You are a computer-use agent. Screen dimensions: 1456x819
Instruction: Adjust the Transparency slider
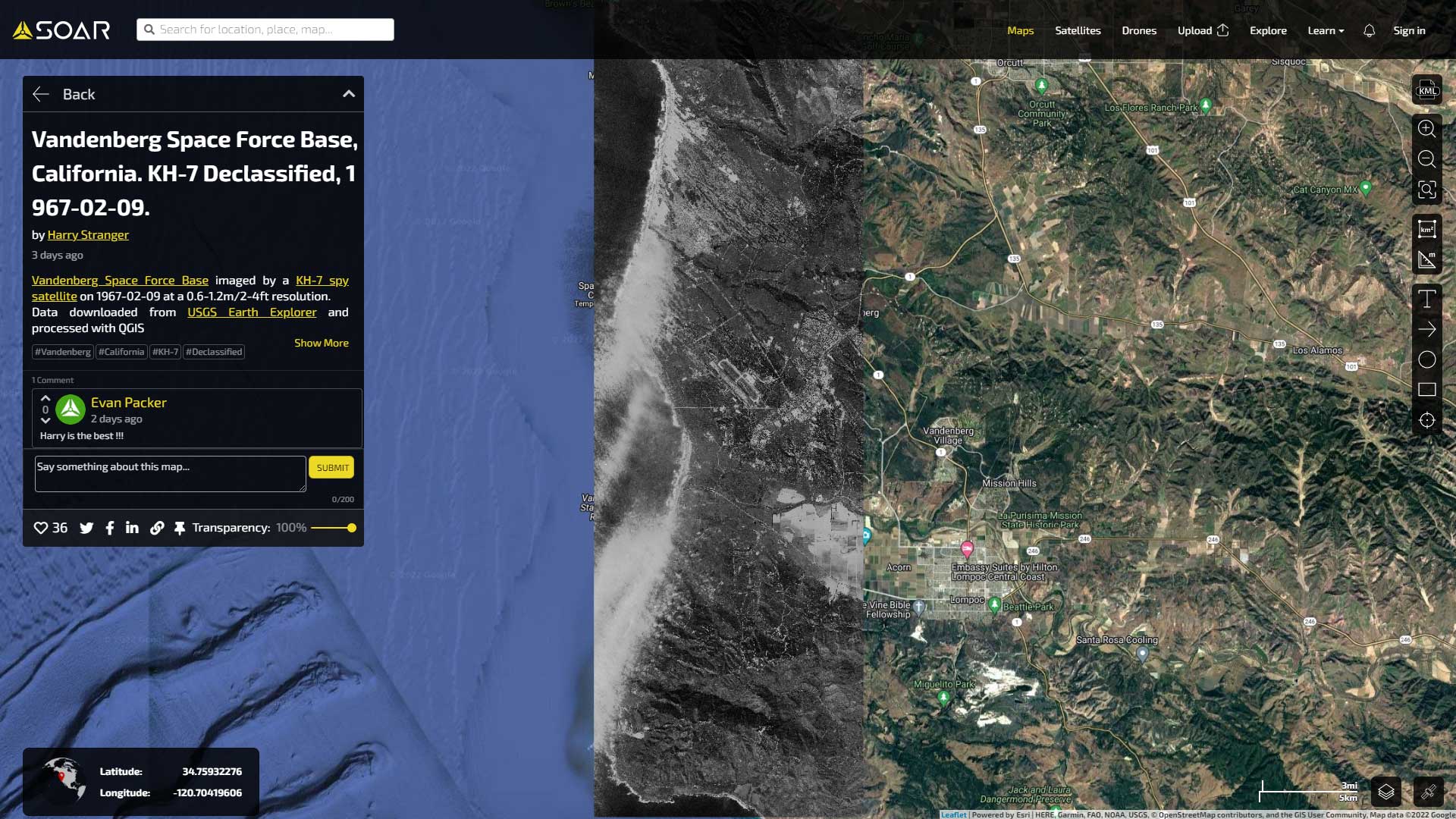click(x=351, y=528)
